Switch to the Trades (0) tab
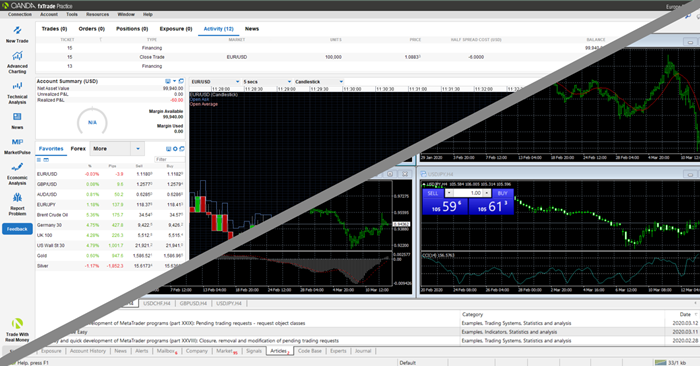Screen dimensions: 700x366 click(x=54, y=29)
